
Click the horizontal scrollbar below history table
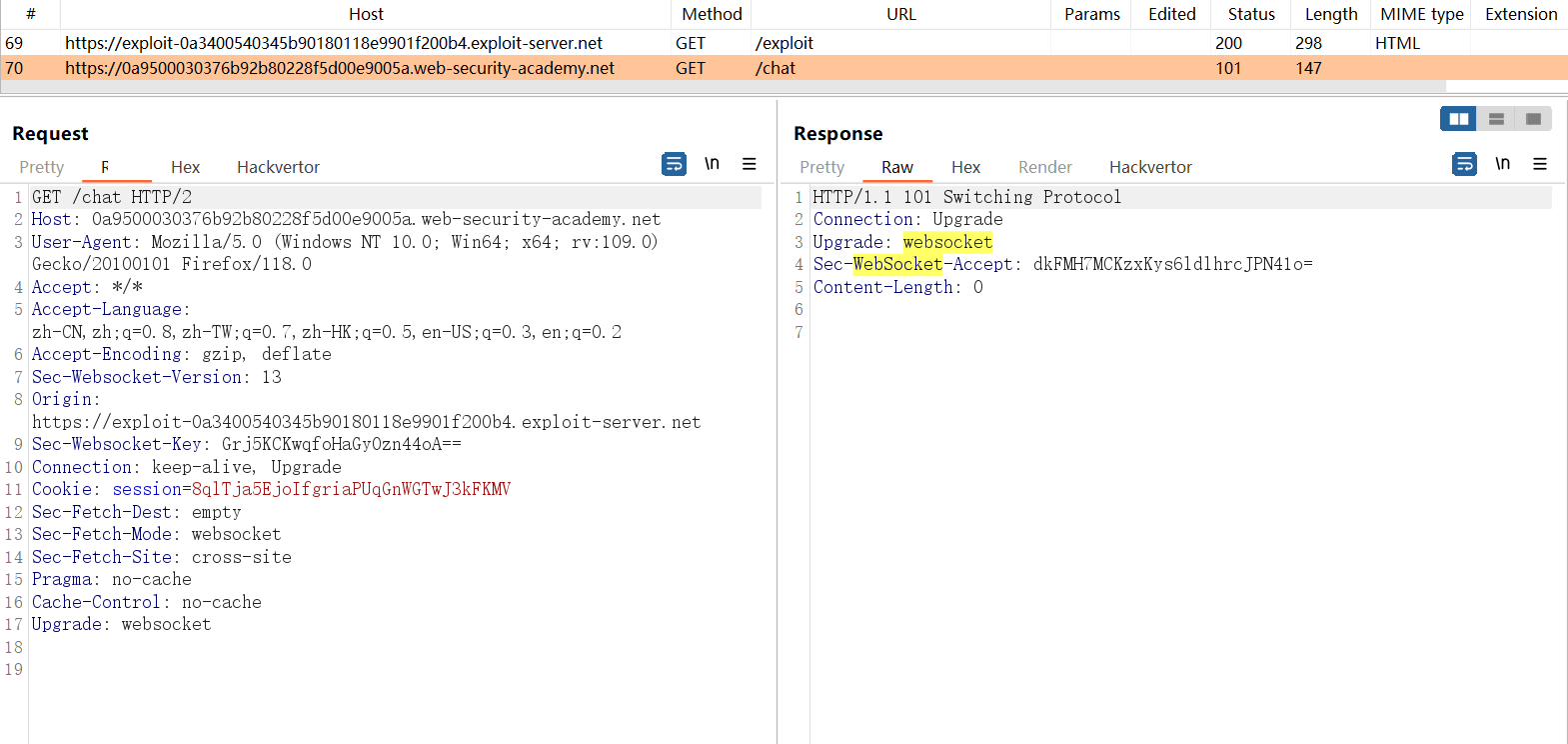(700, 87)
